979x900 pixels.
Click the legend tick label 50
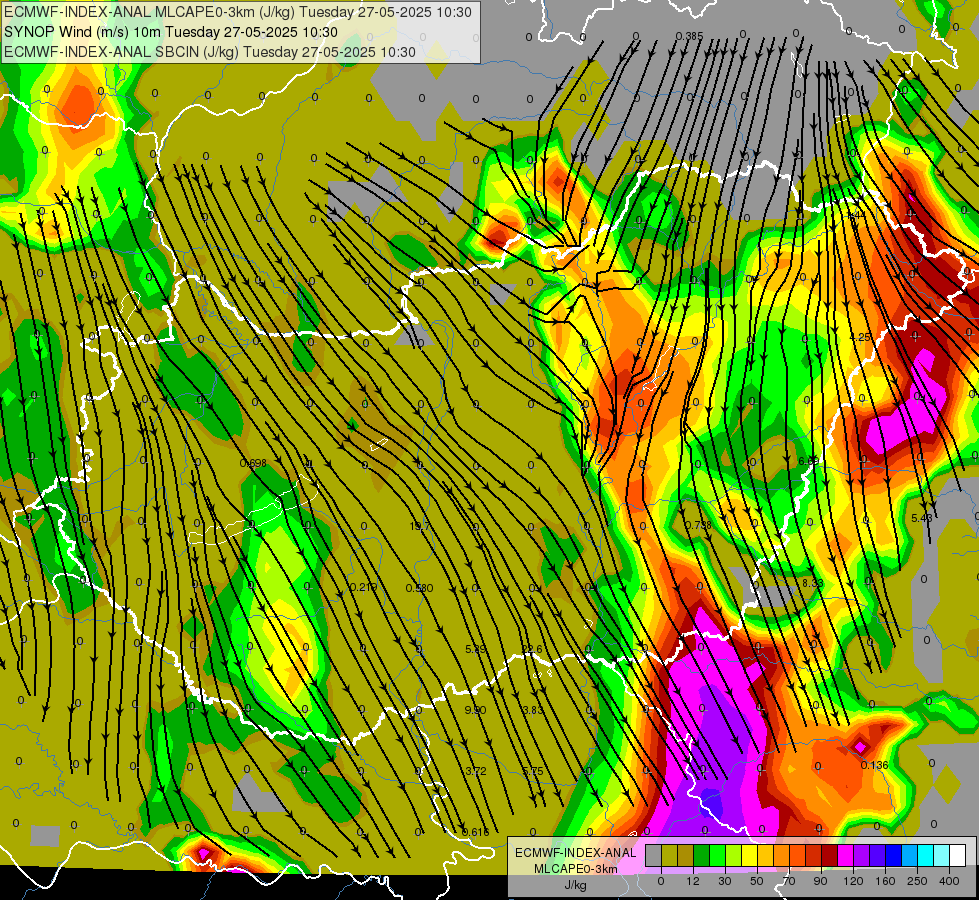[757, 881]
